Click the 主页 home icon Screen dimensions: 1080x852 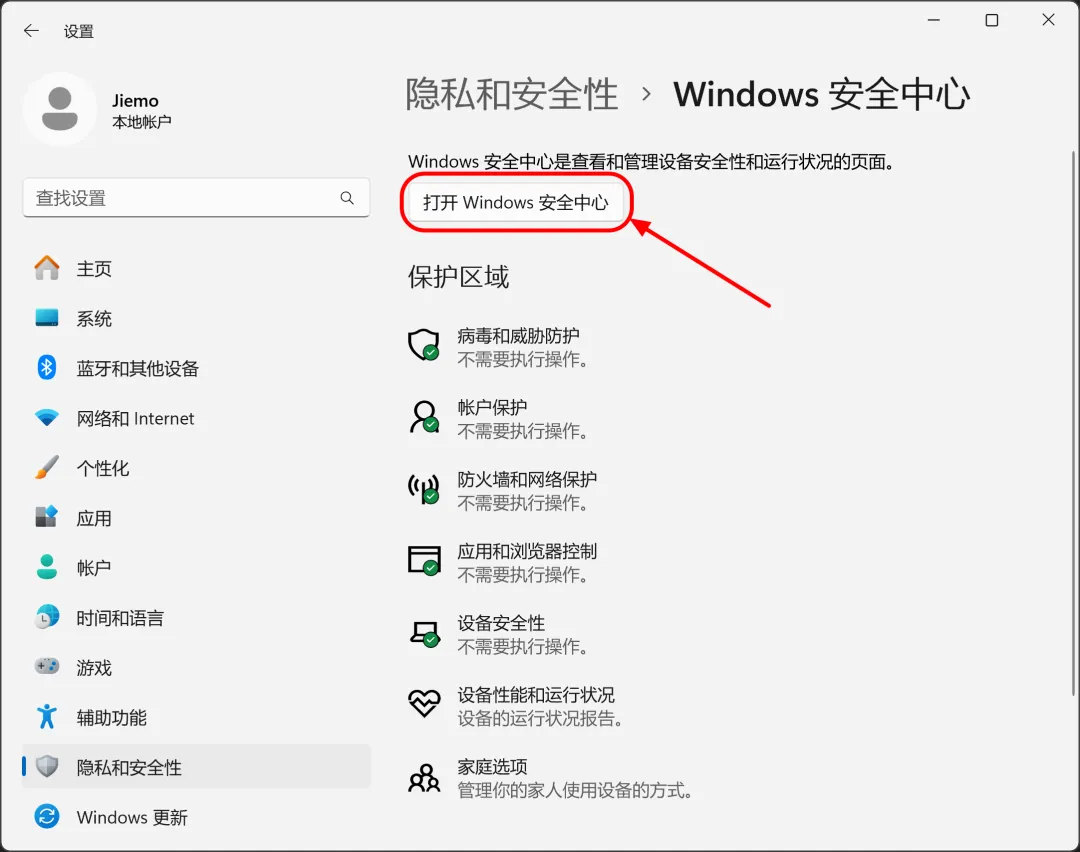pos(47,268)
